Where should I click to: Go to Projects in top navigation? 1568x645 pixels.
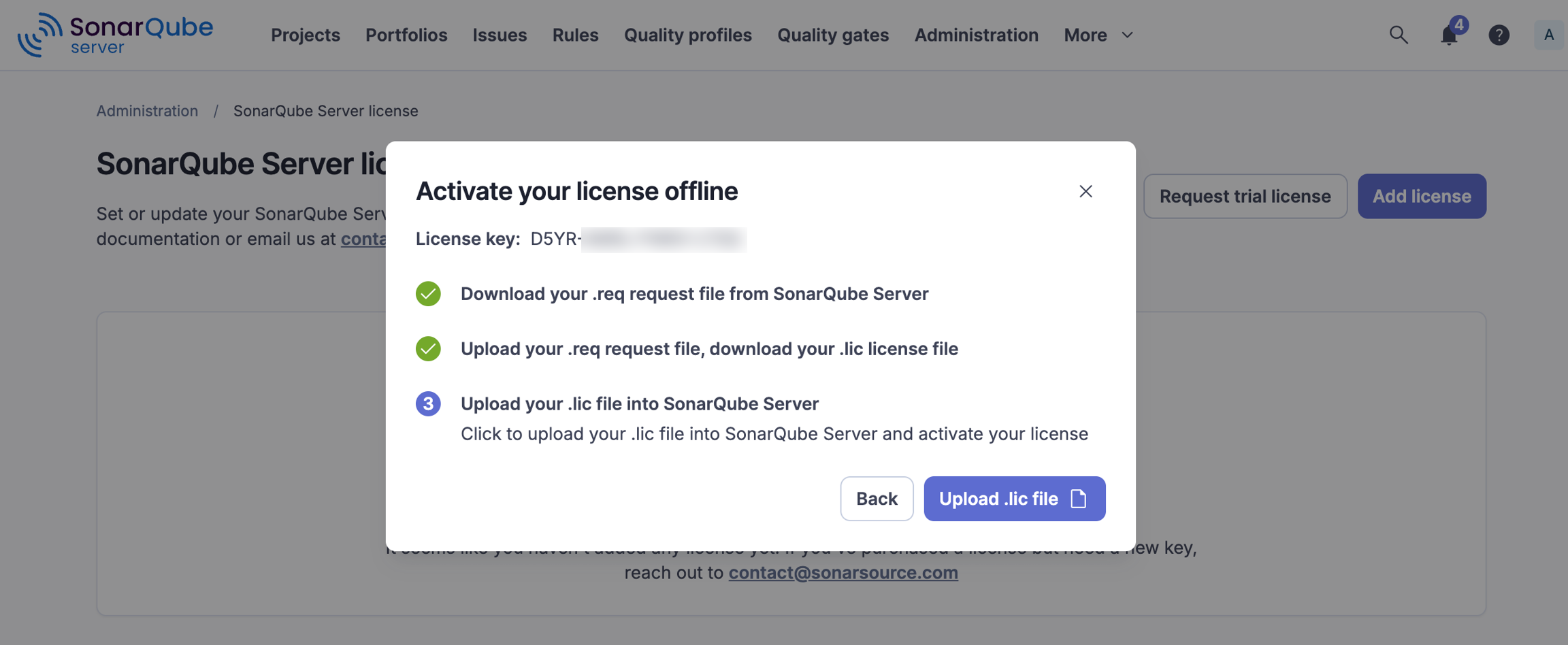[306, 35]
